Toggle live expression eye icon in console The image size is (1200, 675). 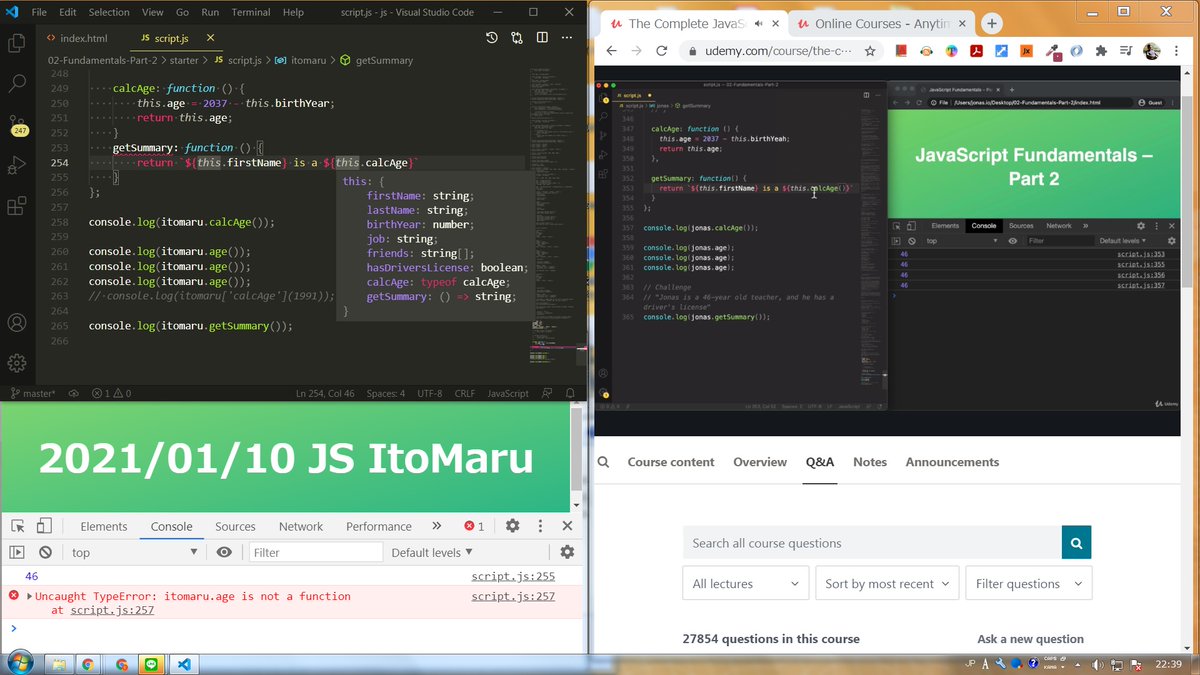pyautogui.click(x=224, y=552)
